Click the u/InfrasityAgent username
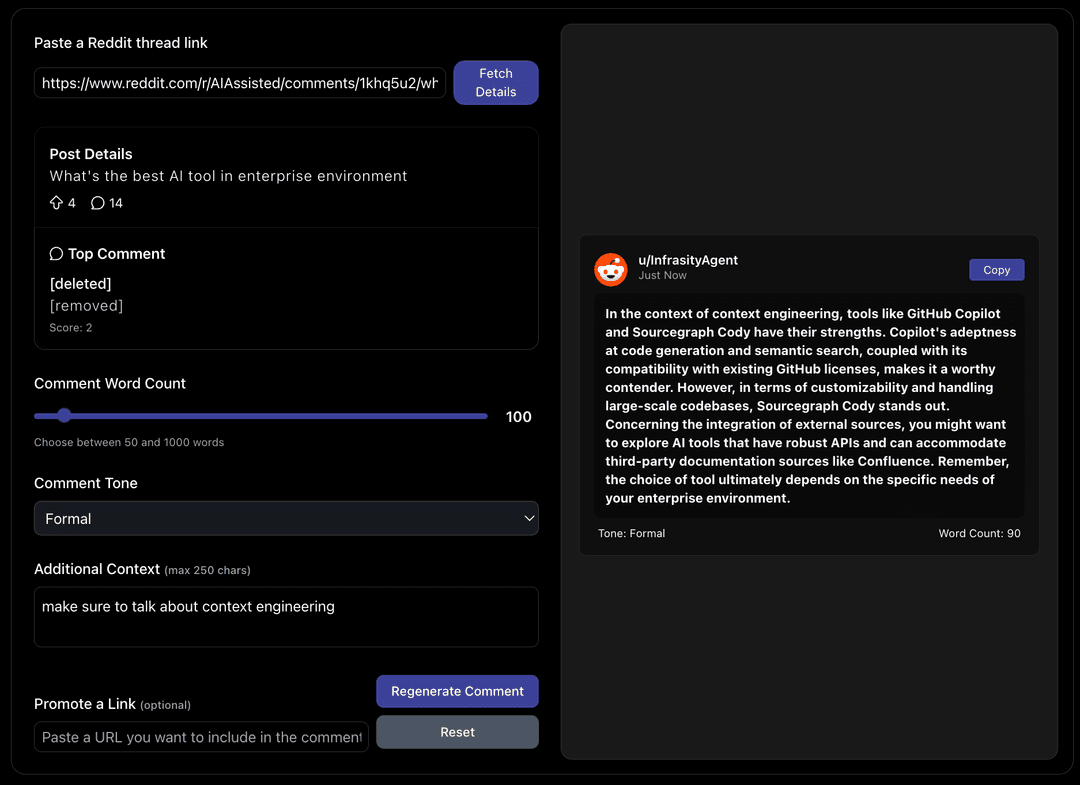Screen dimensions: 1080x785 pos(688,260)
